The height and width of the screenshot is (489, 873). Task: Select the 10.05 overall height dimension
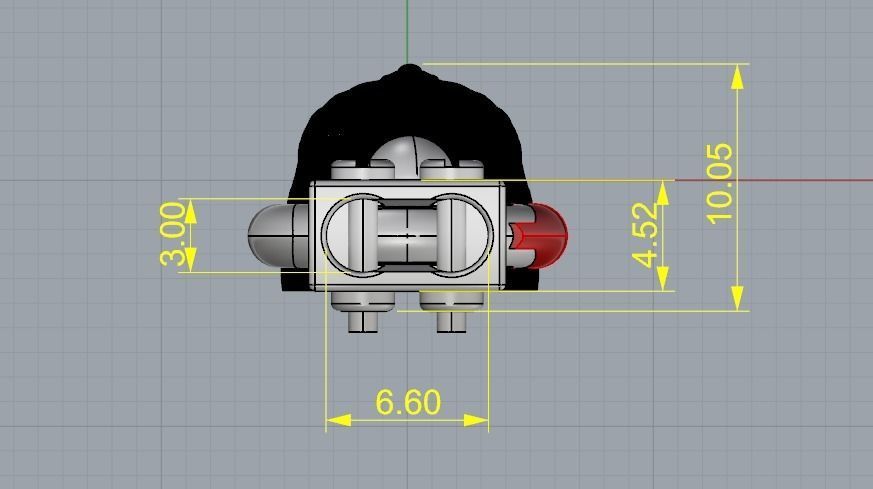[x=720, y=184]
